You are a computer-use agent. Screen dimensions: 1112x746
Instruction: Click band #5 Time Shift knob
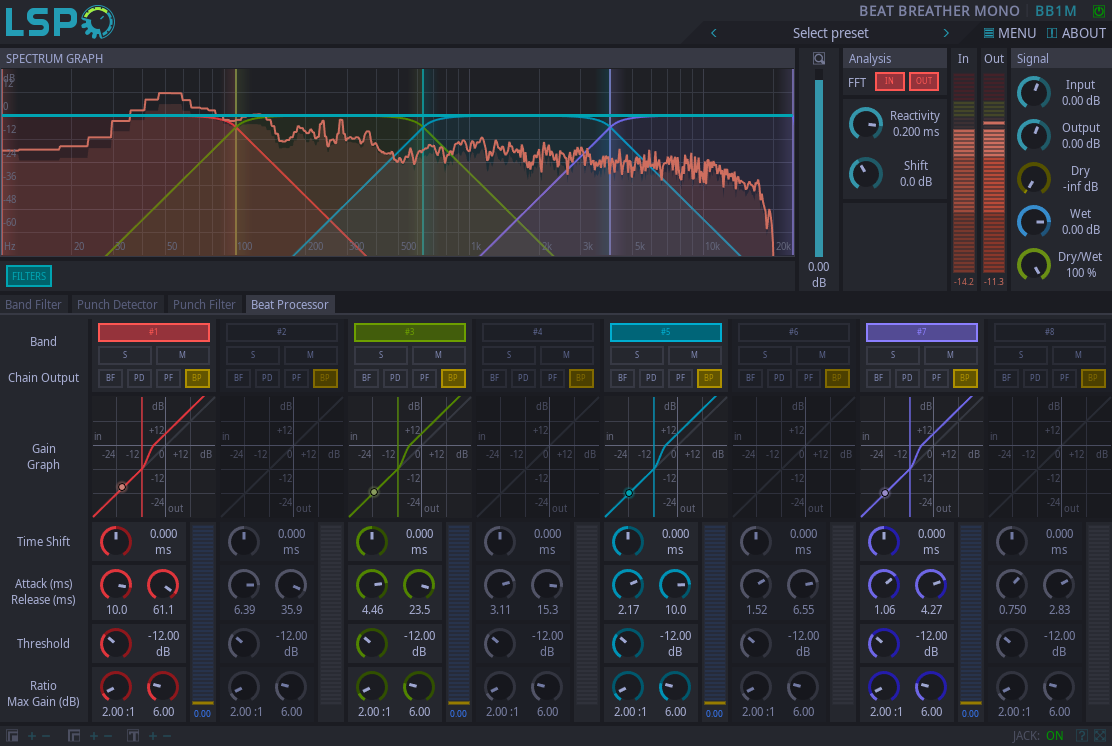click(x=627, y=541)
